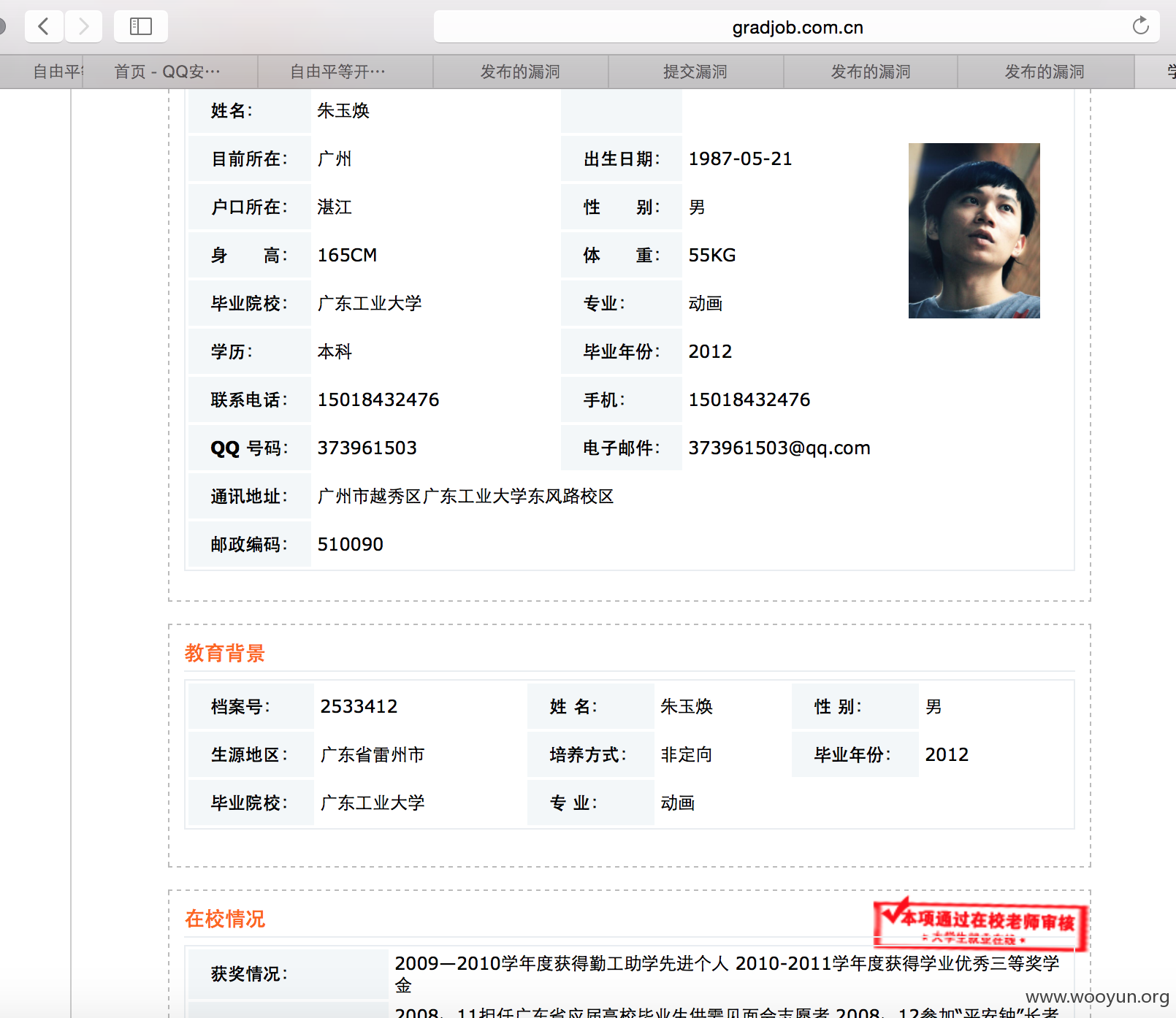Open the first 发布的漏洞 tab

pyautogui.click(x=520, y=72)
